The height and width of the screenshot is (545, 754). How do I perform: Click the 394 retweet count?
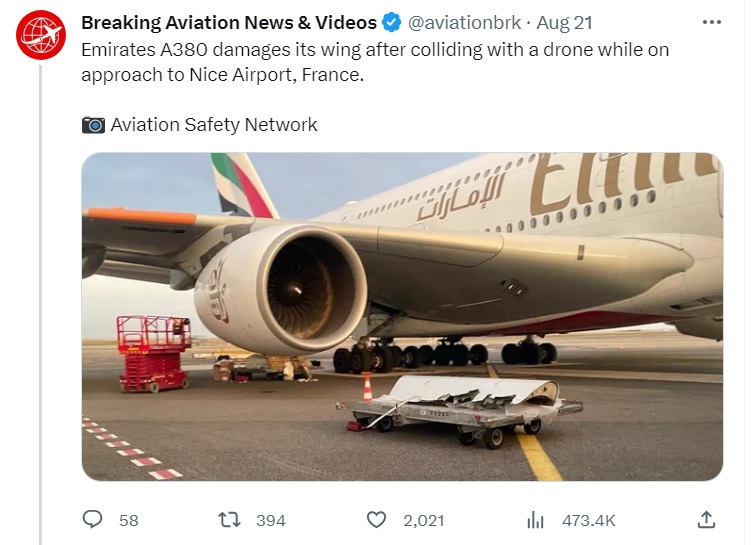coord(270,520)
